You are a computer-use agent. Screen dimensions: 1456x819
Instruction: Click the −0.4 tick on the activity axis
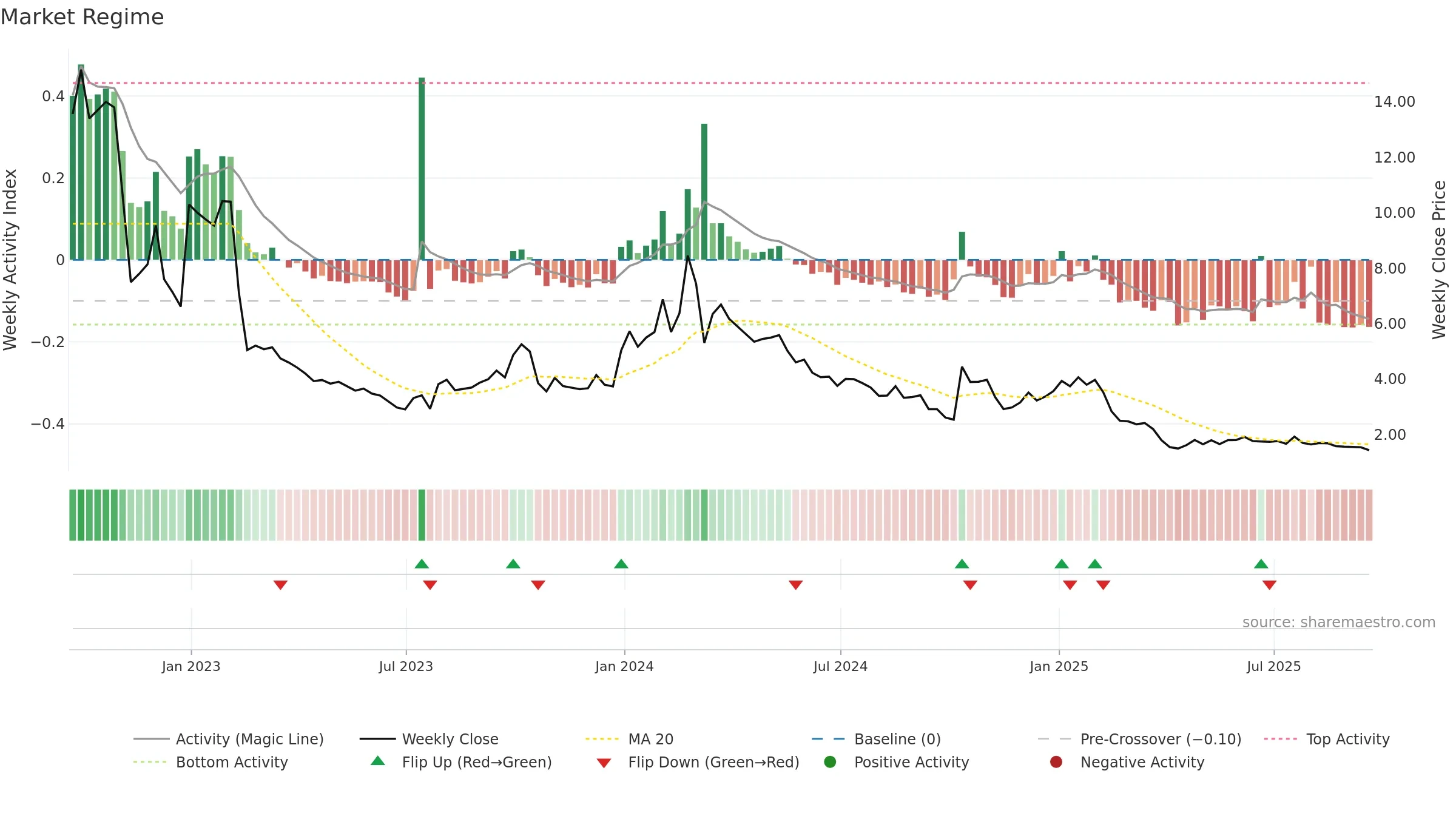click(x=48, y=423)
